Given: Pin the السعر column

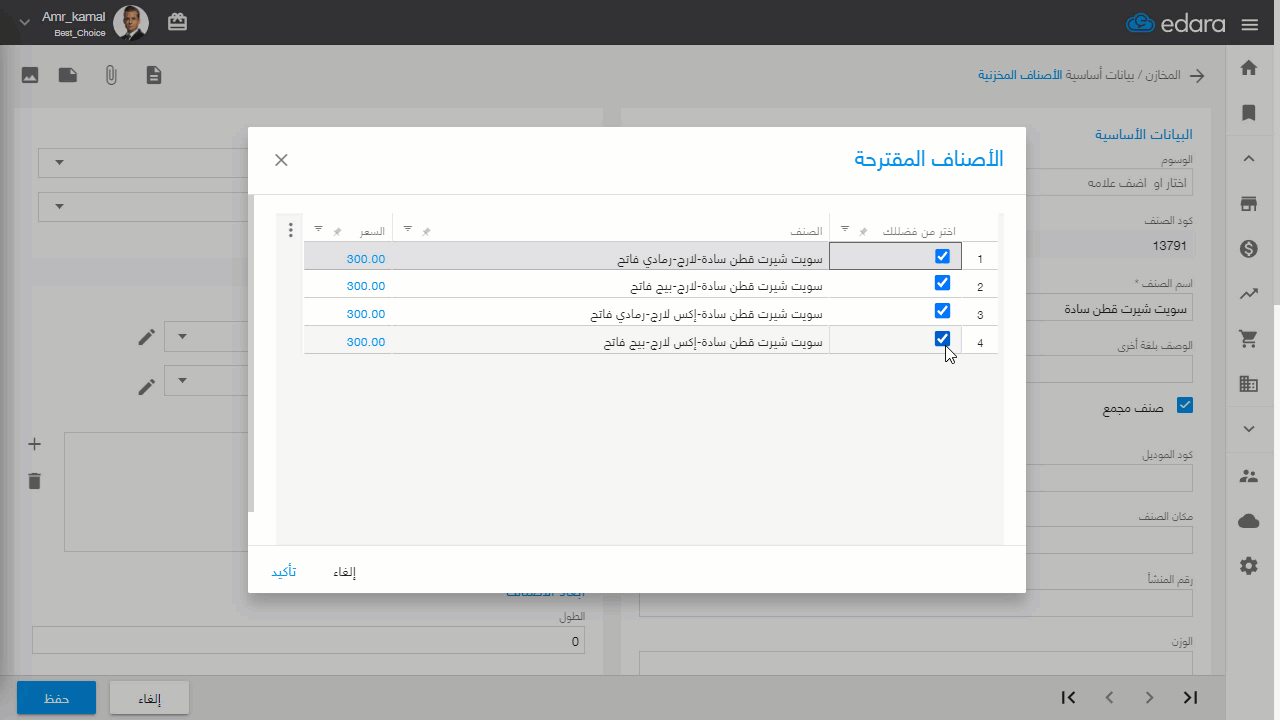Looking at the screenshot, I should (337, 231).
